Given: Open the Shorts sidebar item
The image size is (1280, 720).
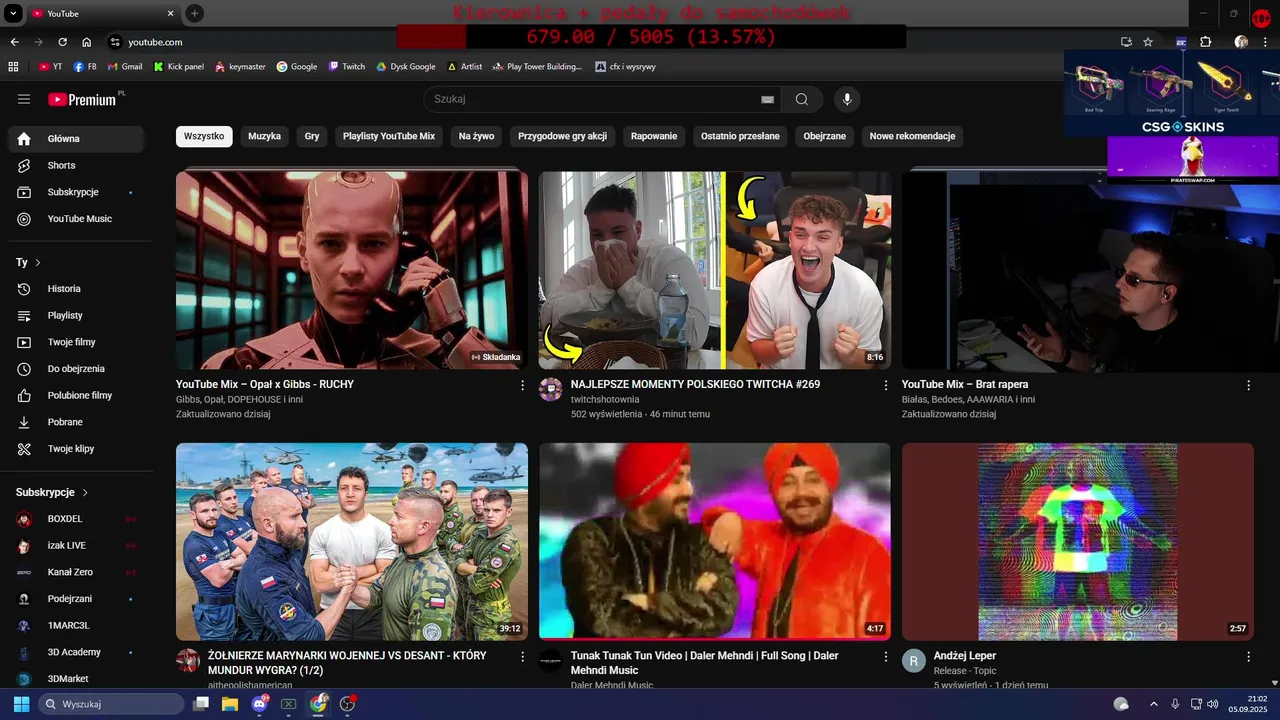Looking at the screenshot, I should point(76,165).
